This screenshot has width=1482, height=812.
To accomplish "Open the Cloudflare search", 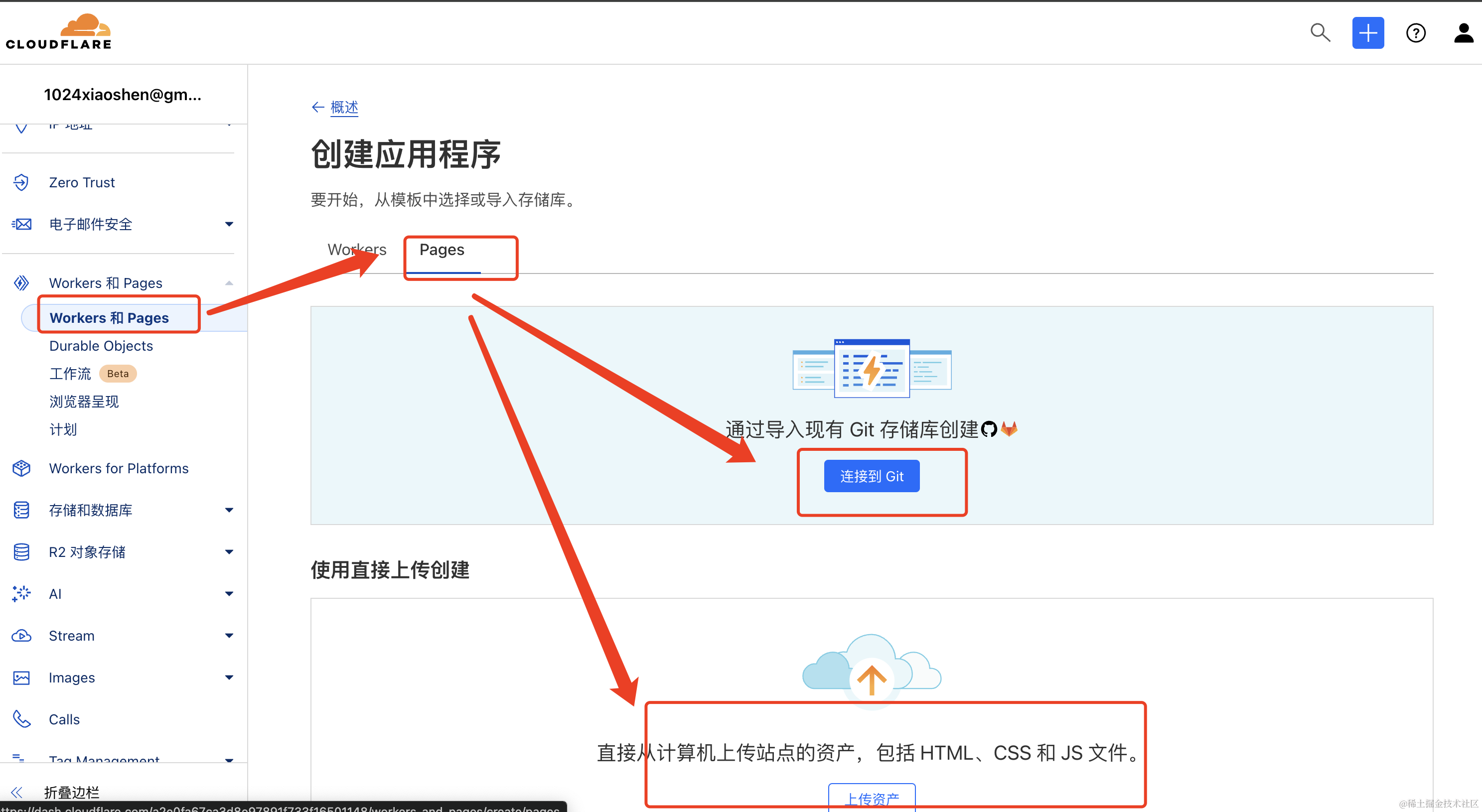I will [x=1320, y=33].
